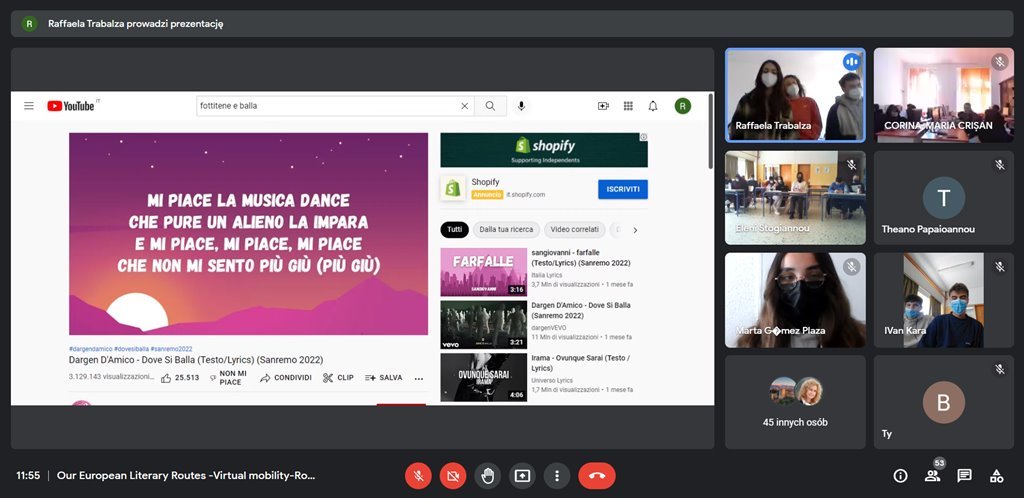Select Eleni Stogiannou's video tile

(x=795, y=198)
